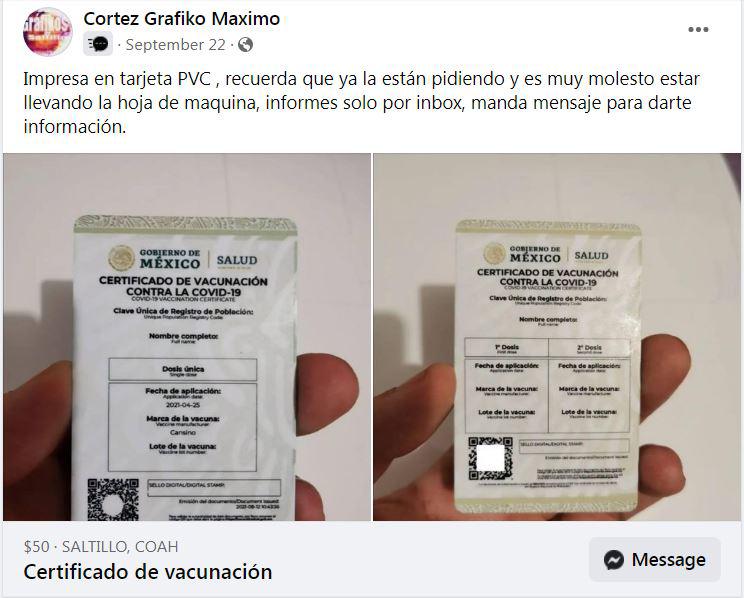Click the QR code on the left card photo
This screenshot has width=744, height=598.
pos(113,499)
